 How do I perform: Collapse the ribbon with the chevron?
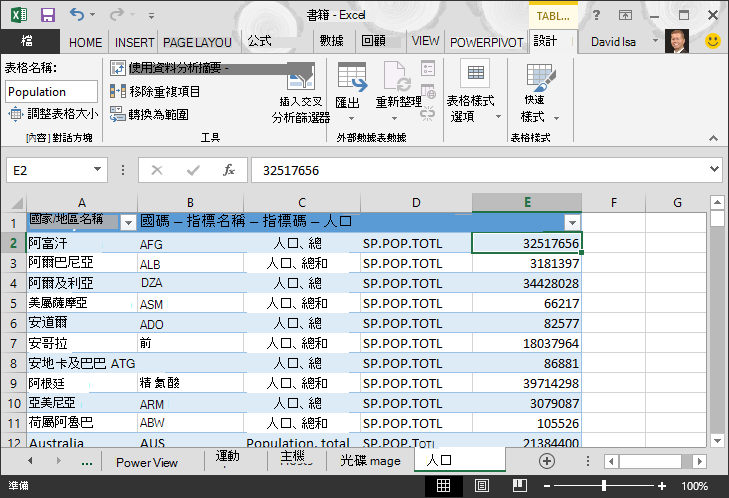pos(713,138)
